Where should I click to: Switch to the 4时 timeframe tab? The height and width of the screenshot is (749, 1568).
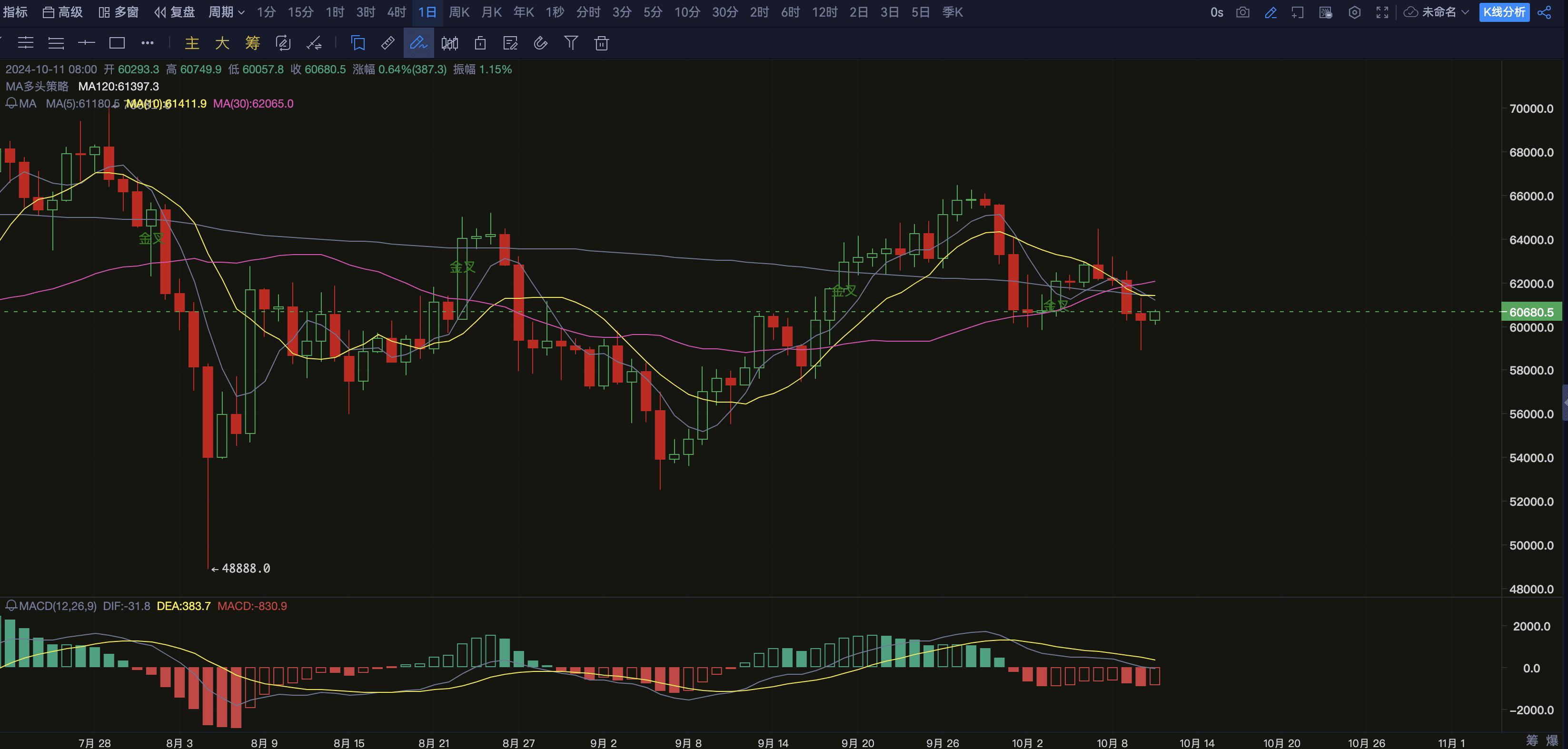click(396, 12)
